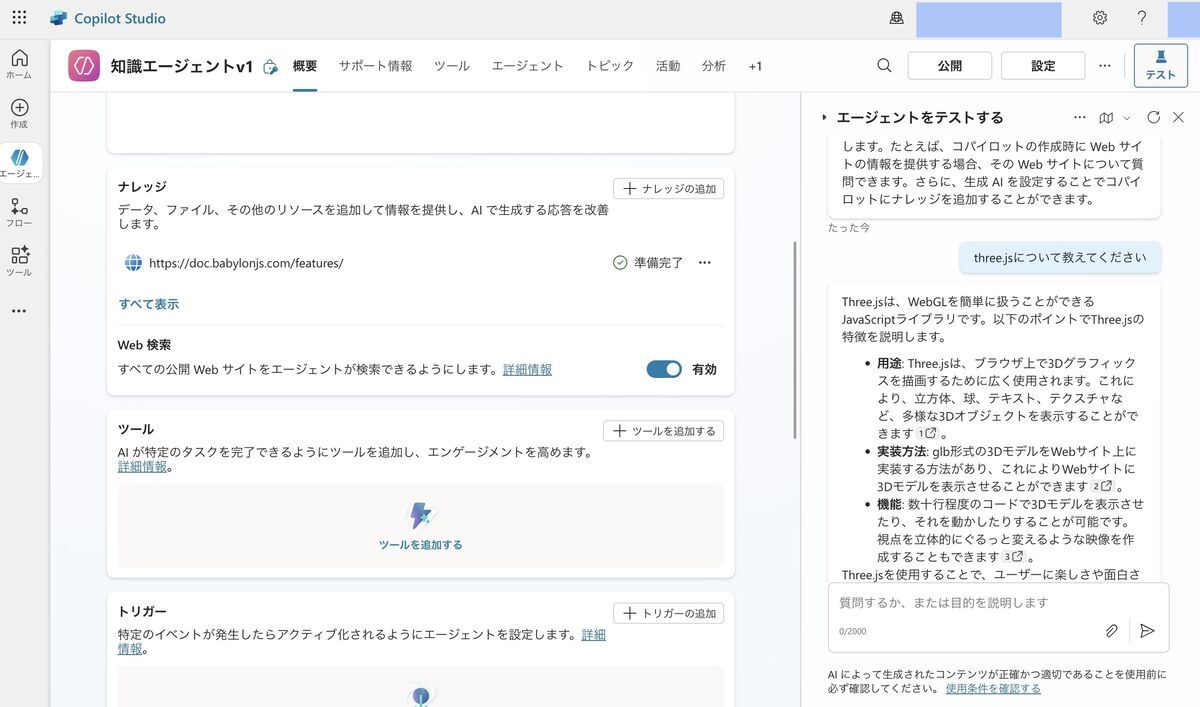Click the globe icon of babylonjs URL
Viewport: 1200px width, 707px height.
point(133,263)
